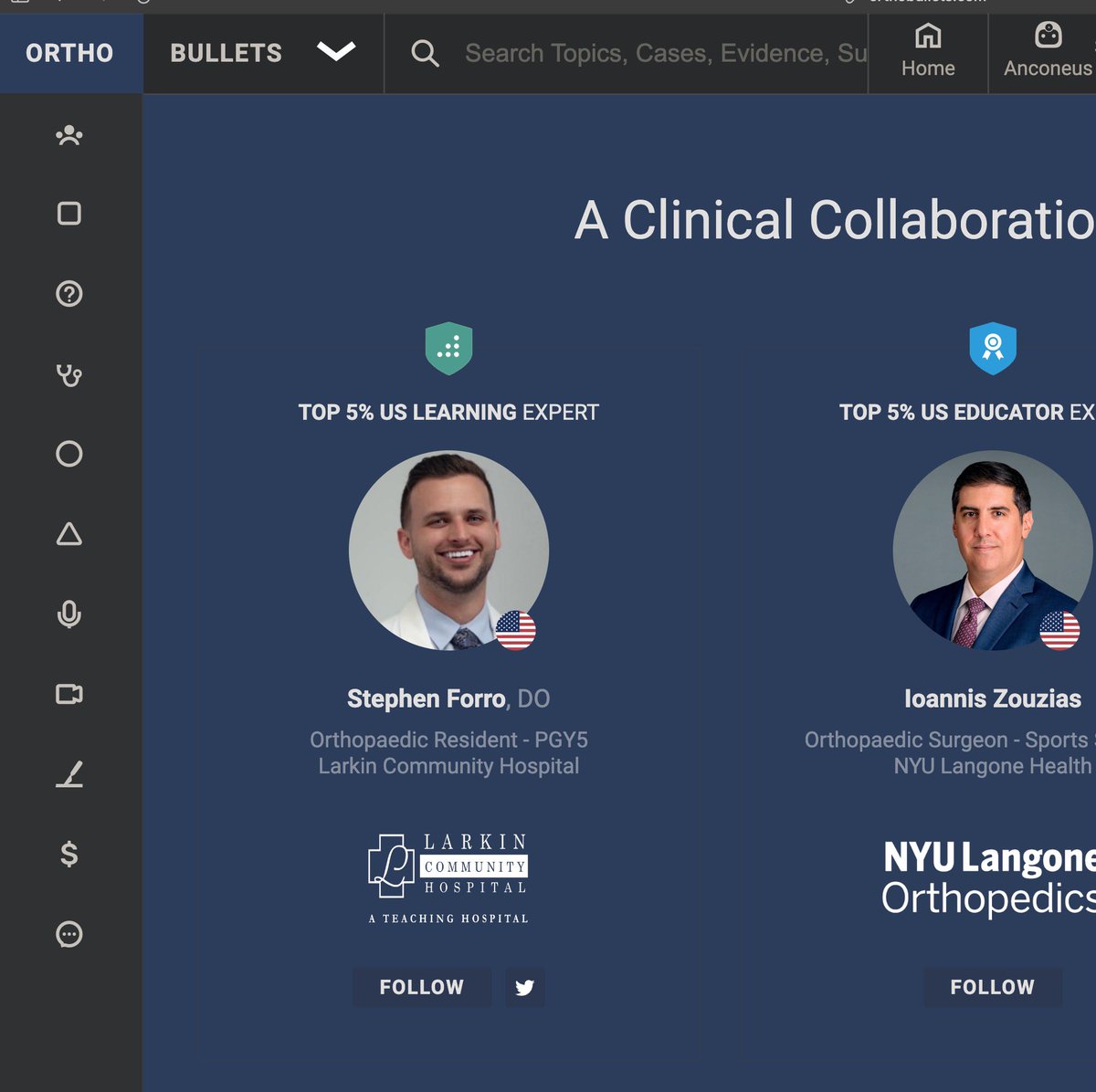This screenshot has height=1092, width=1096.
Task: Click the triangle icon in sidebar
Action: tap(69, 534)
